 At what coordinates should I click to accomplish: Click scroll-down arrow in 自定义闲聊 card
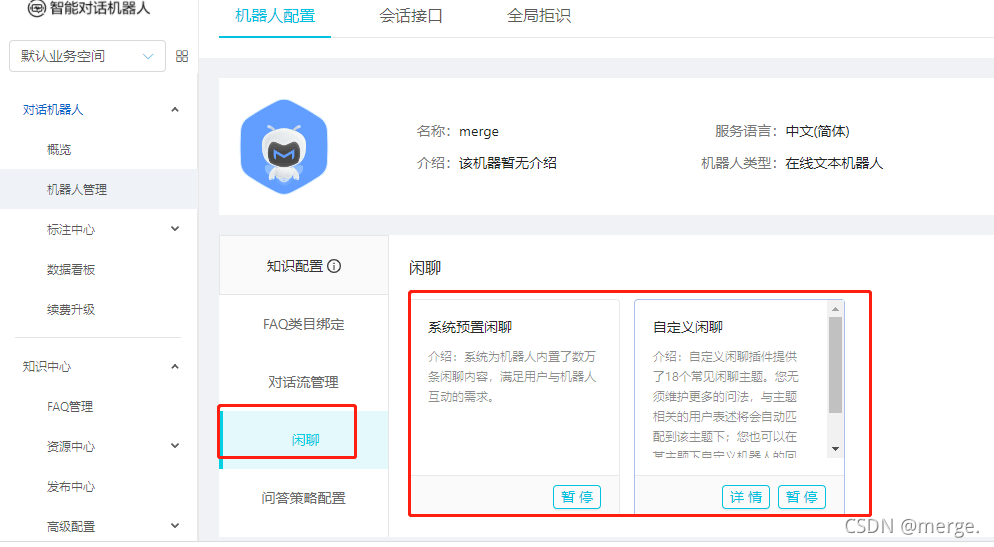(836, 449)
